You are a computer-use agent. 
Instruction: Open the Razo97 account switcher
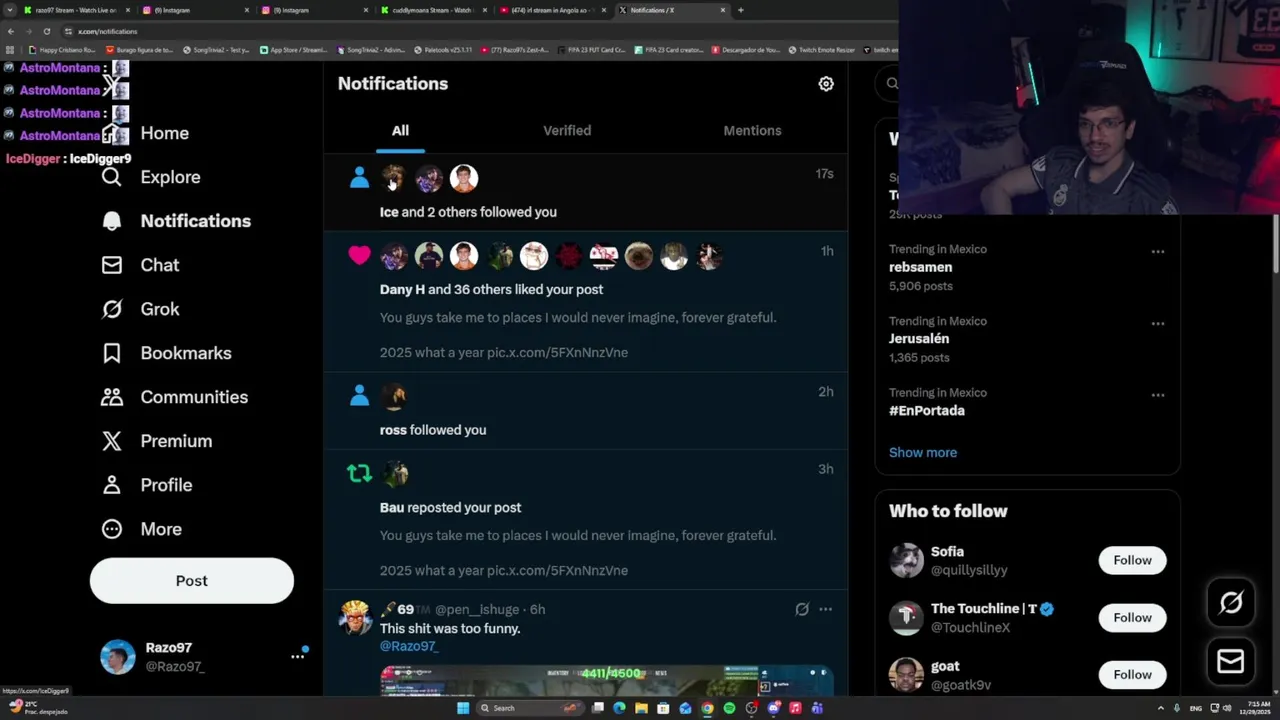tap(204, 657)
